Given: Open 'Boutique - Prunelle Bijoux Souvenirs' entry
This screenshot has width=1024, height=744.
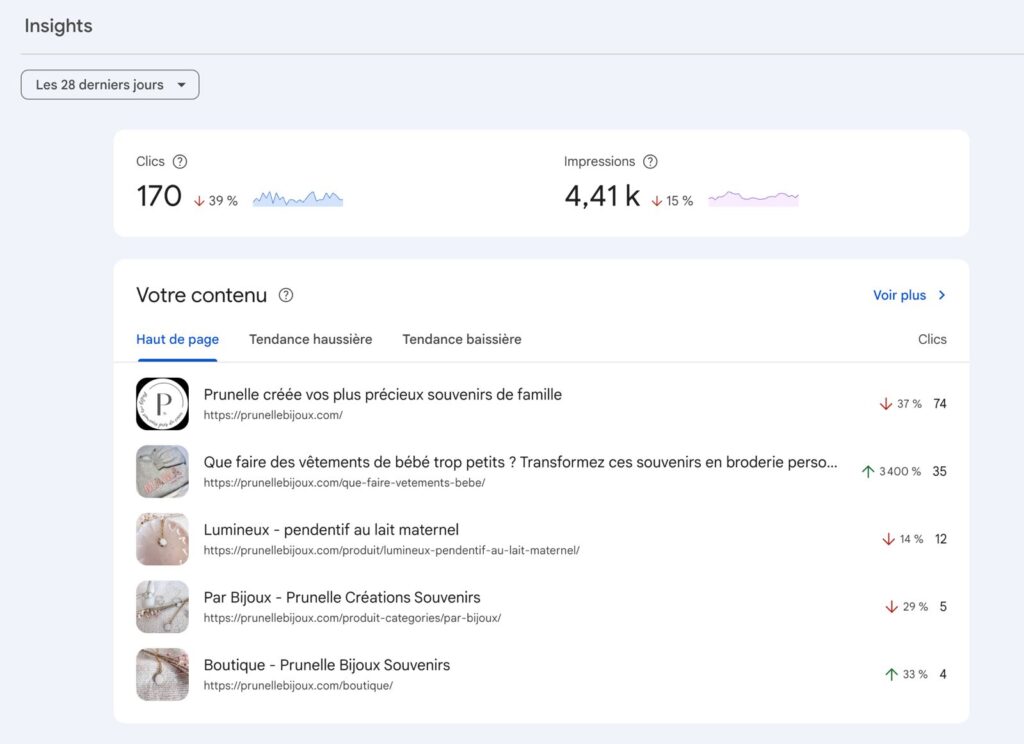Looking at the screenshot, I should [x=327, y=665].
